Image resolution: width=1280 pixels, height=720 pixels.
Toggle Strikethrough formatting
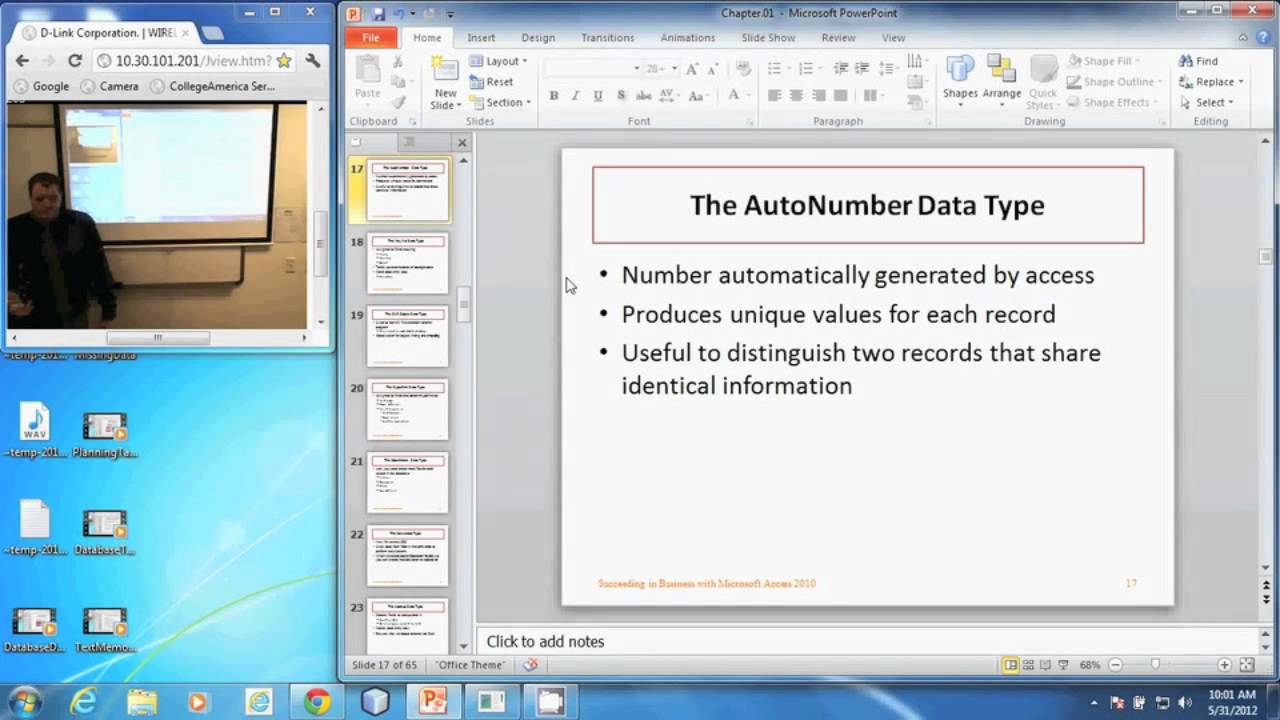pyautogui.click(x=645, y=96)
